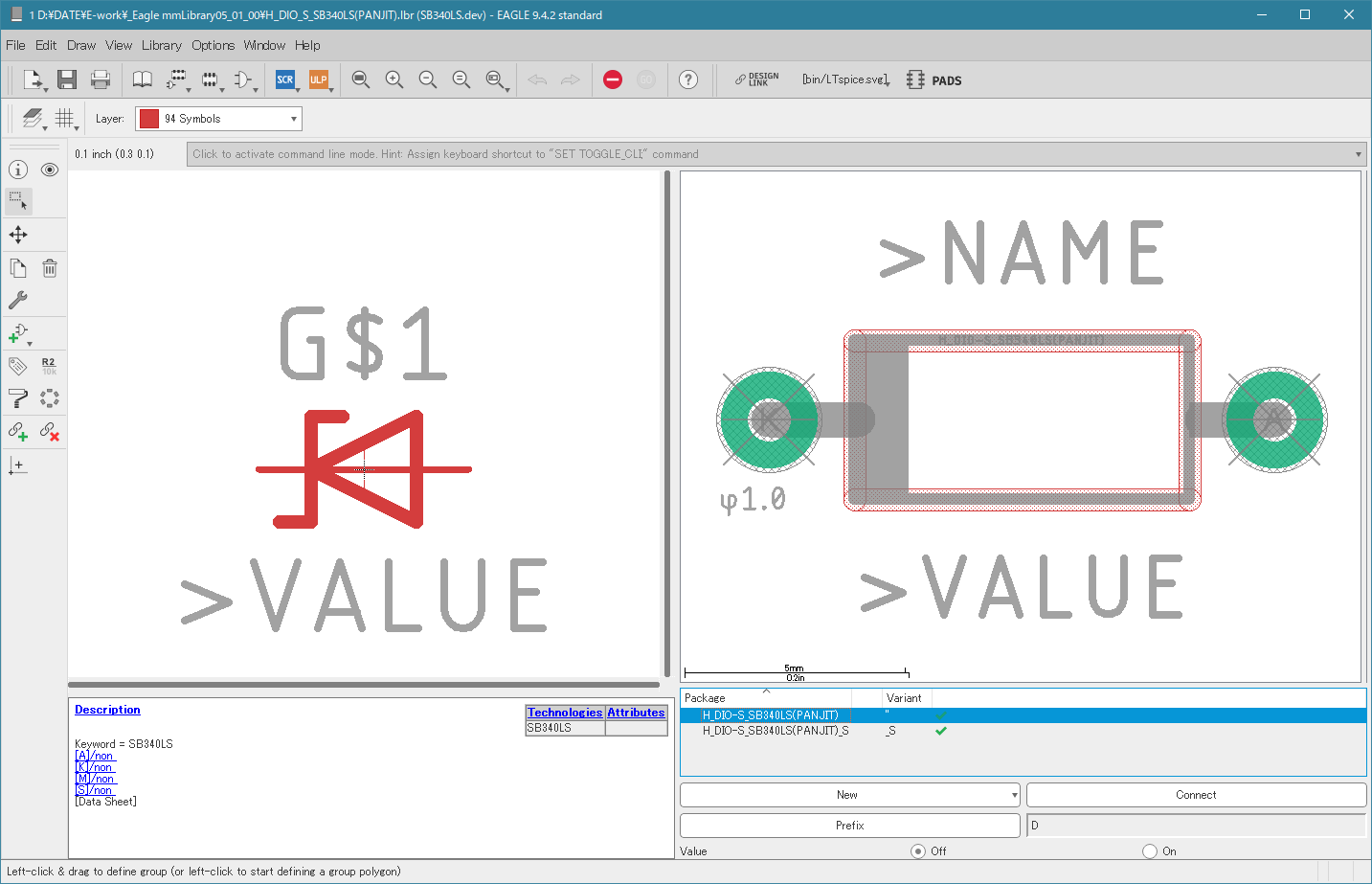The height and width of the screenshot is (884, 1372).
Task: Run the SCR script icon
Action: click(x=285, y=79)
